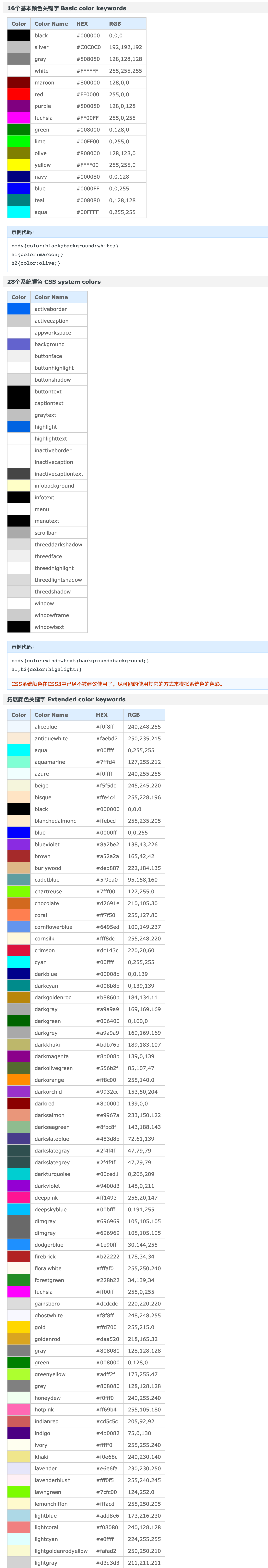Select the 'threeddarkshadow' row name
Screen dimensions: 268x1568
pos(58,545)
